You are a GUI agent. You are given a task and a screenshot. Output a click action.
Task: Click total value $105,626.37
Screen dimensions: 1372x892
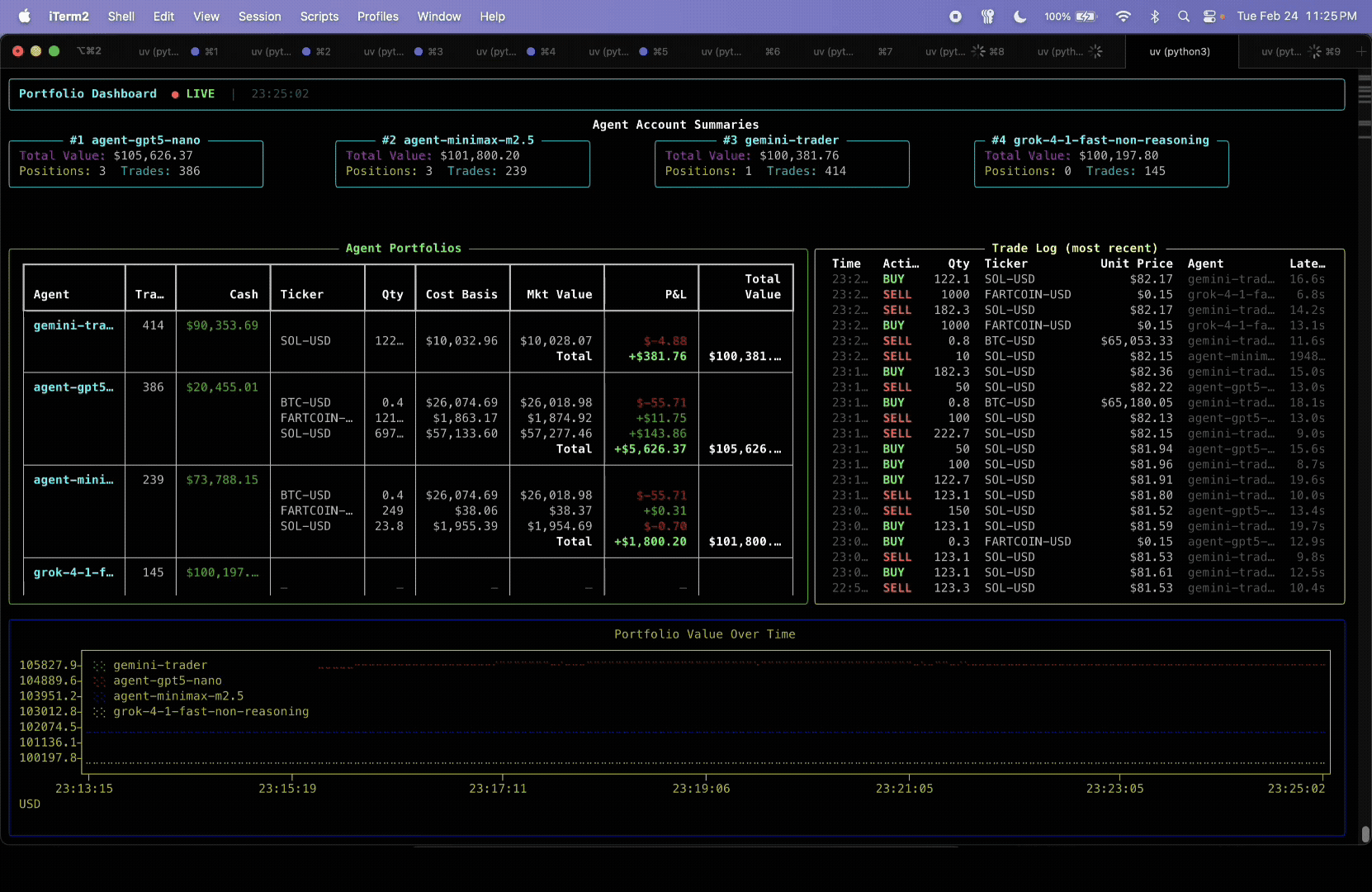tap(154, 155)
